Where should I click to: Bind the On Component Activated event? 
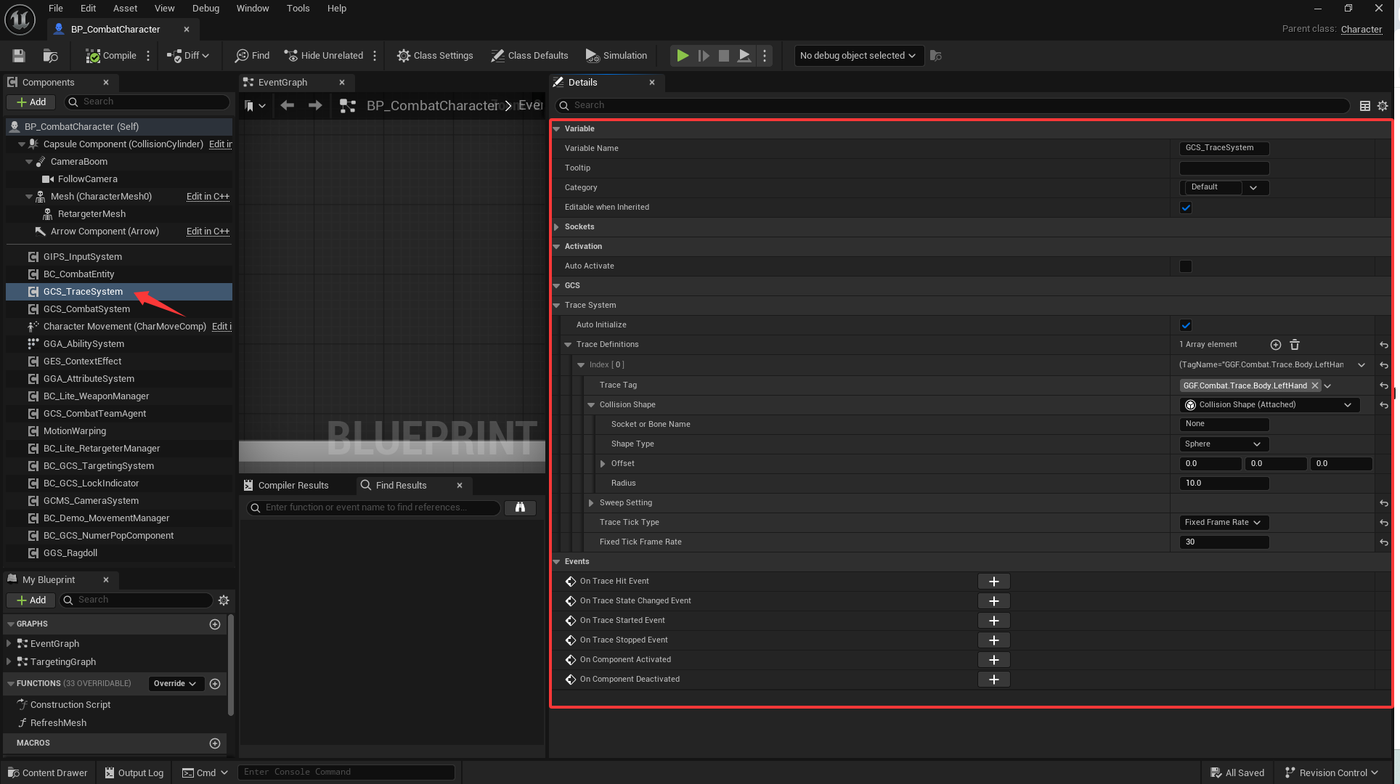click(x=993, y=660)
